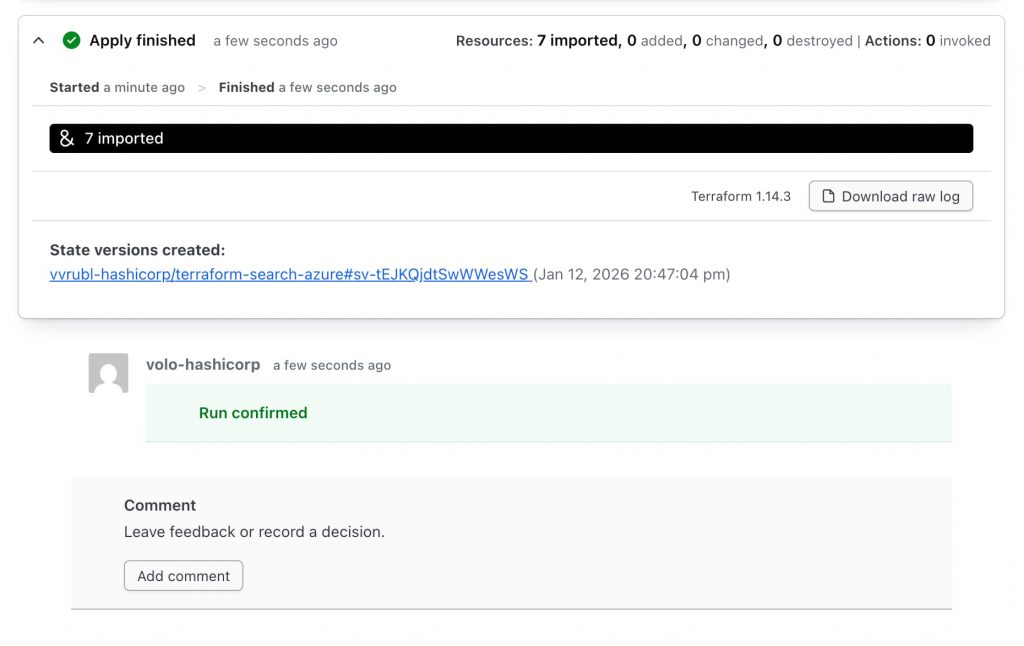
Task: Click the Jan 12, 2026 state version date
Action: [x=633, y=274]
